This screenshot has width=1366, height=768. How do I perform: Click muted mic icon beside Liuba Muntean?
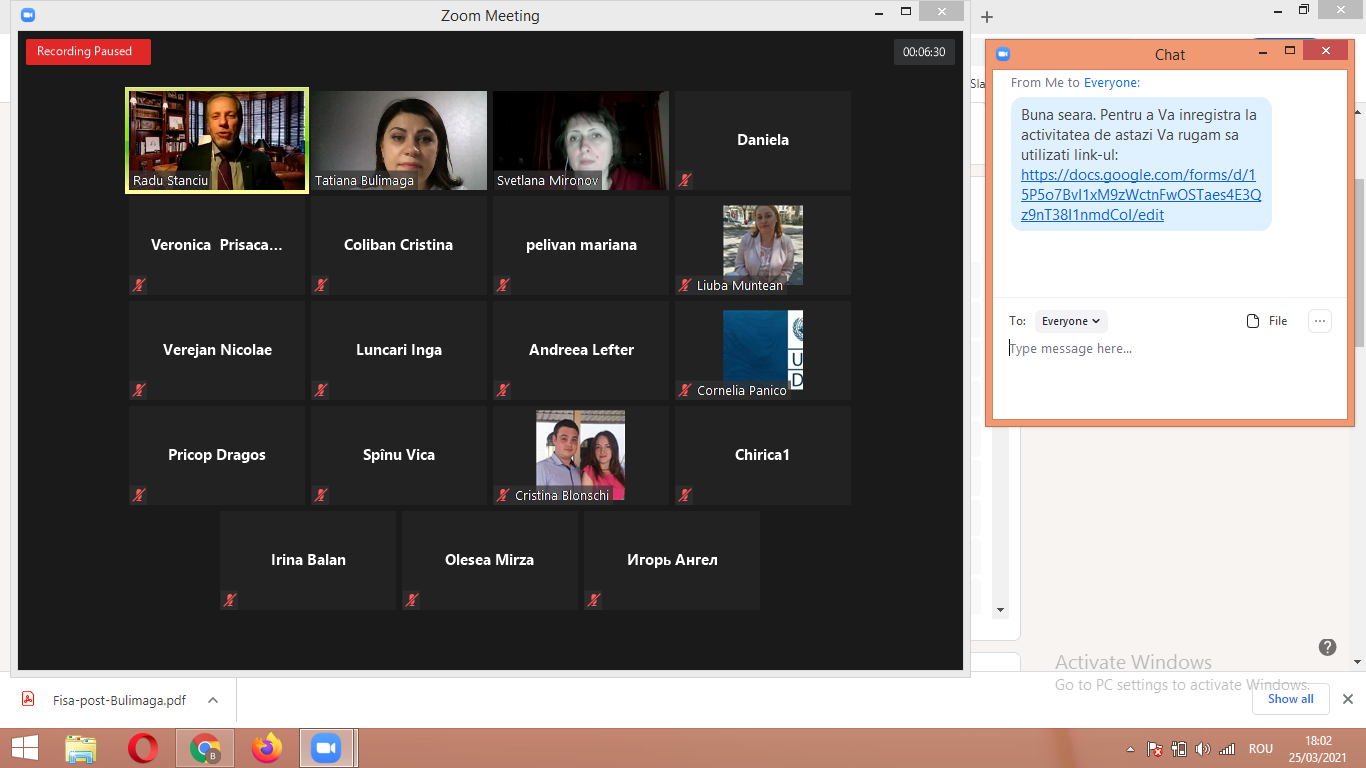[685, 285]
